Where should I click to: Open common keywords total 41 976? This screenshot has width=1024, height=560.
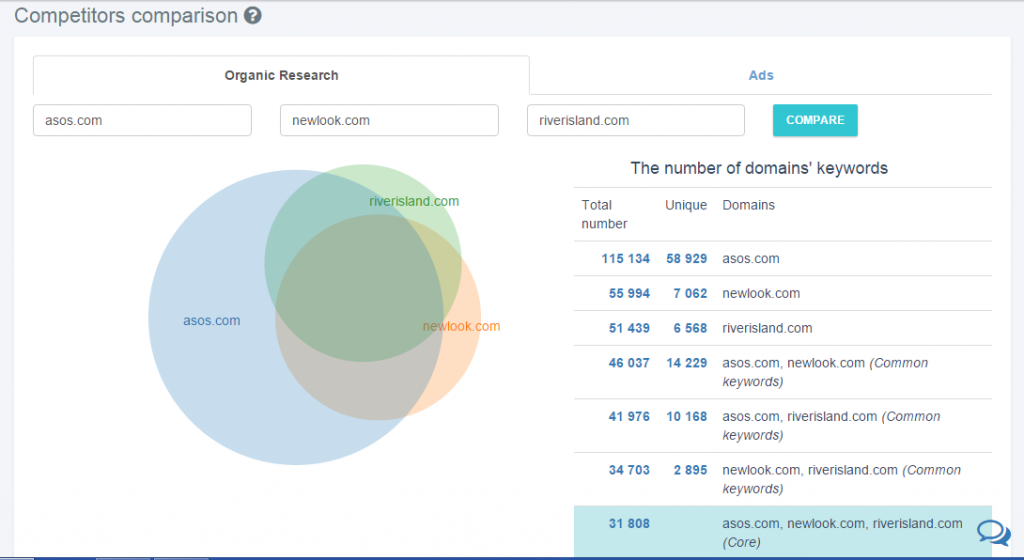pyautogui.click(x=629, y=416)
